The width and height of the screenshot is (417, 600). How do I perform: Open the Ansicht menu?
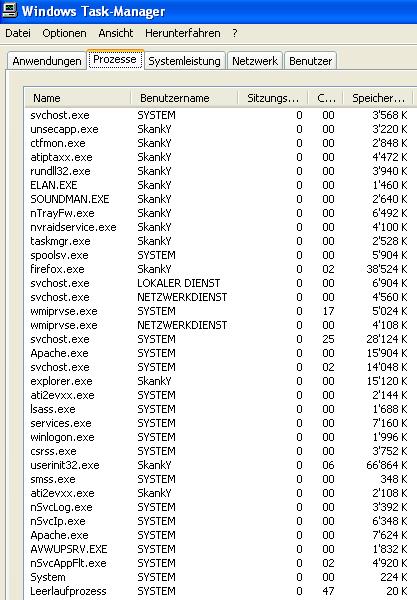click(x=116, y=33)
